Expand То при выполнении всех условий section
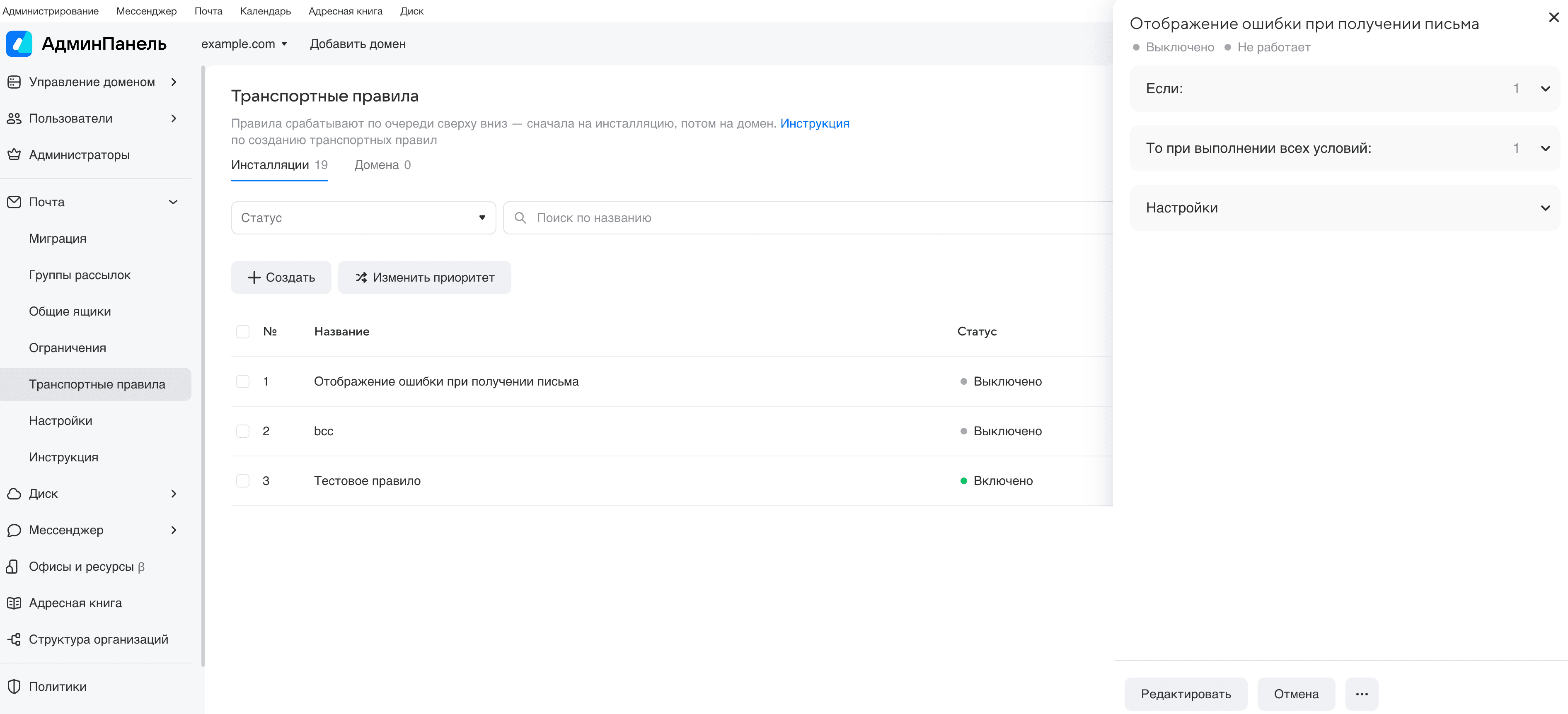Image resolution: width=1568 pixels, height=714 pixels. pyautogui.click(x=1345, y=148)
